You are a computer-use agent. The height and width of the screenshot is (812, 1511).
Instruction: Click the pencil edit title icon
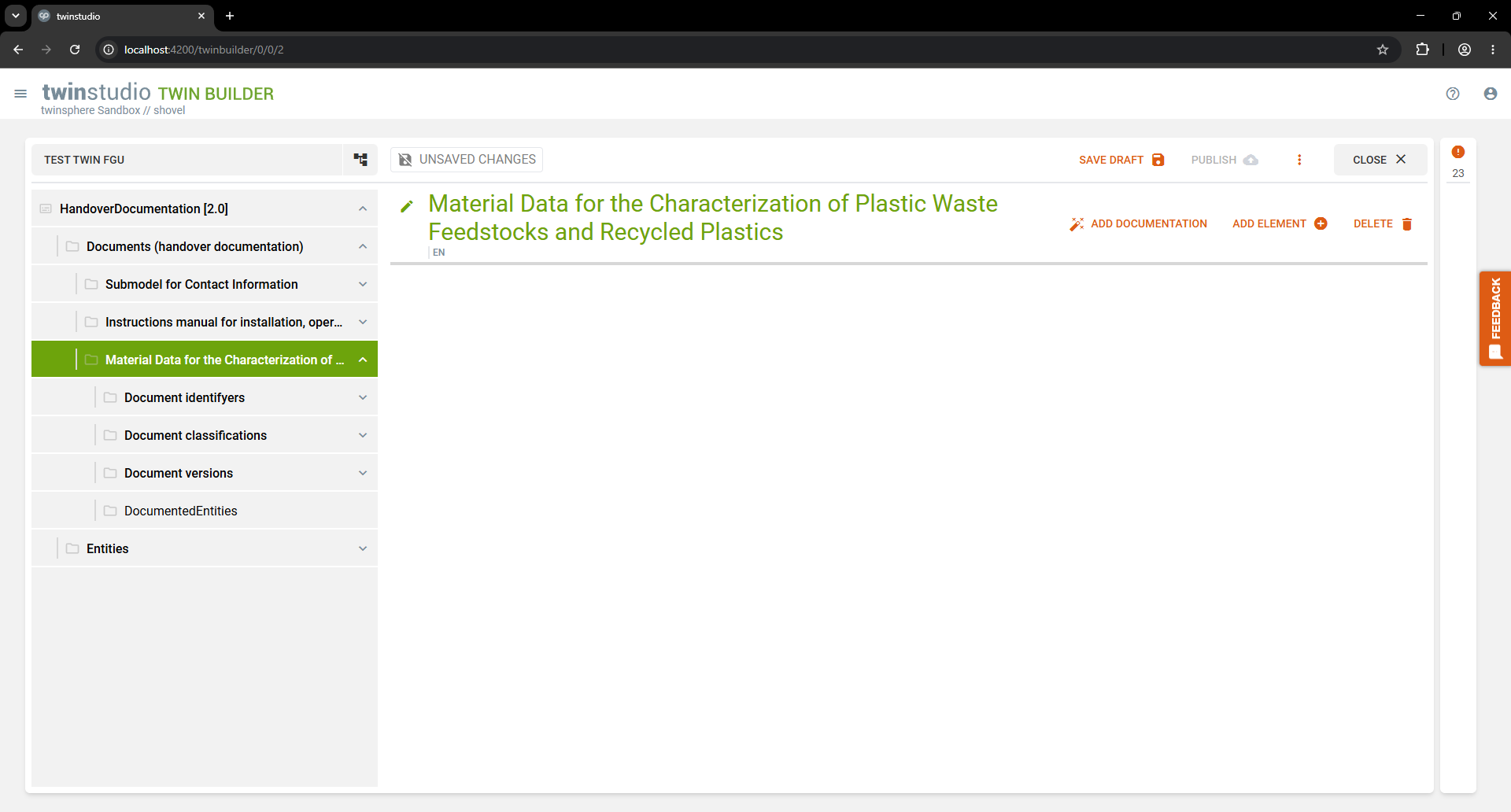click(x=407, y=206)
